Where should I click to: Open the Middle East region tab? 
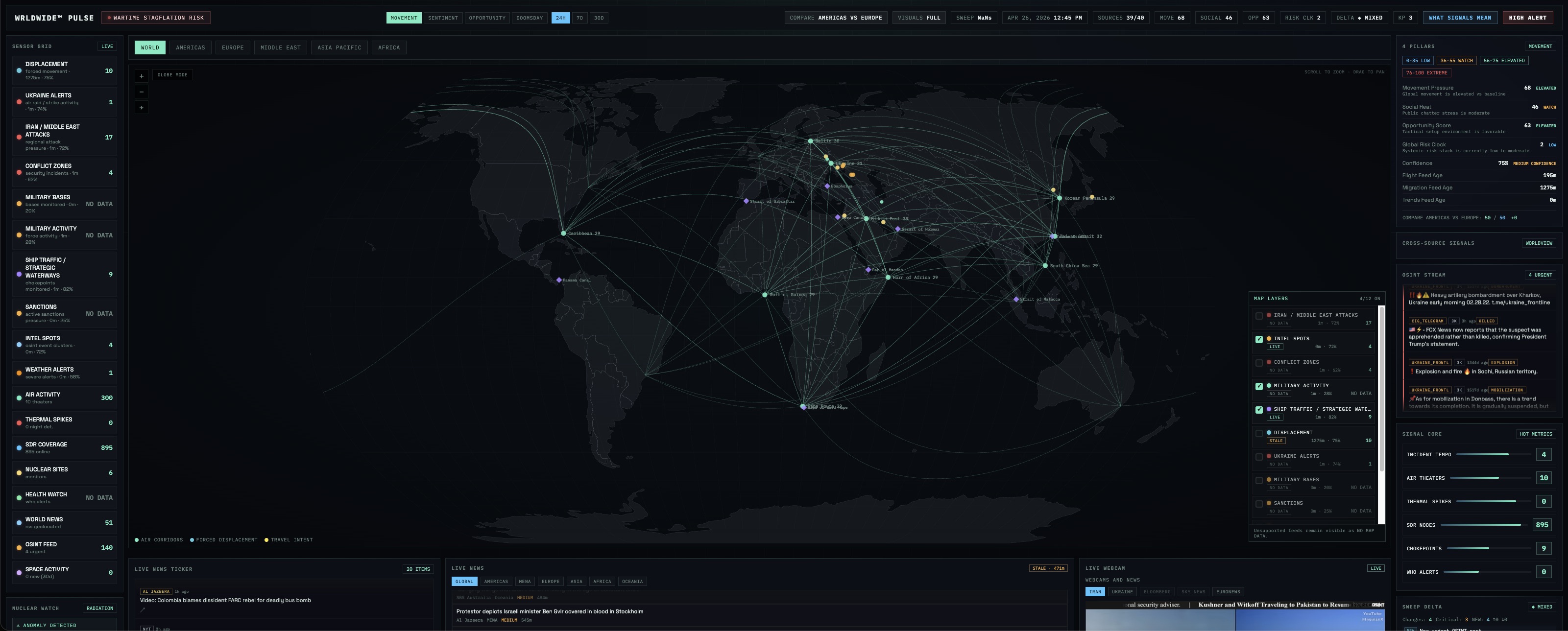click(281, 47)
